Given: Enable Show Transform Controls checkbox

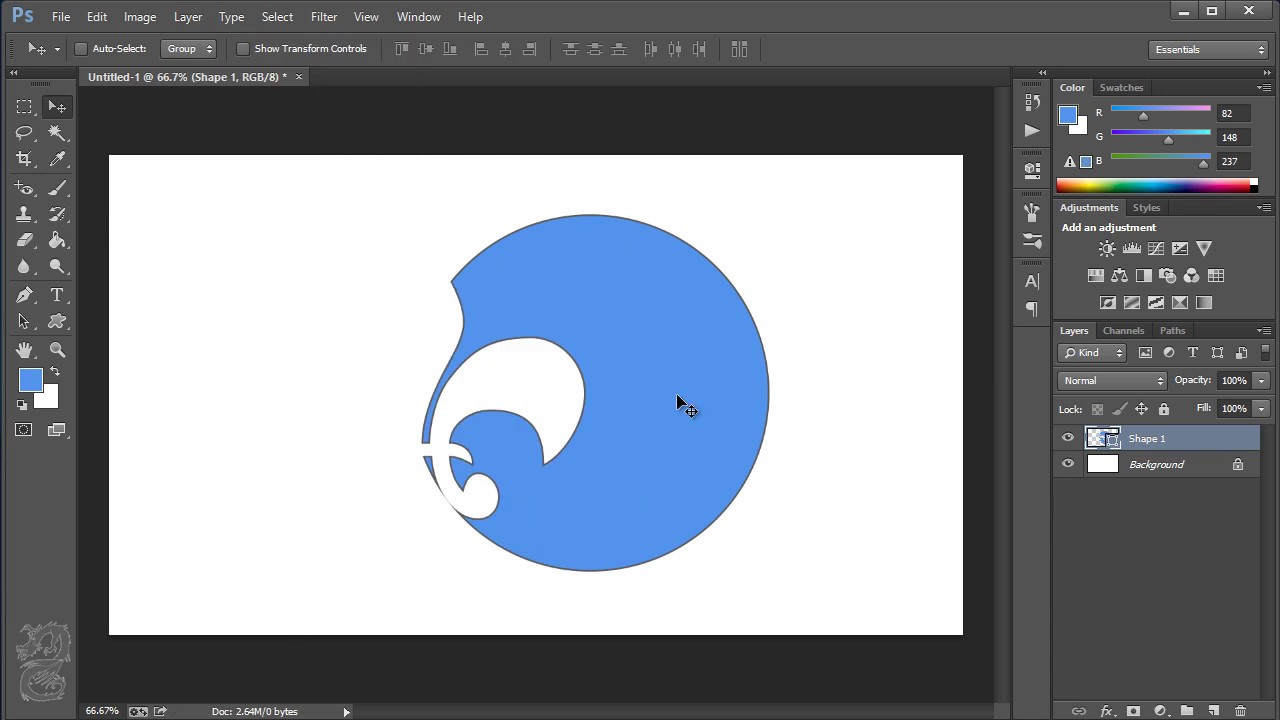Looking at the screenshot, I should click(243, 49).
